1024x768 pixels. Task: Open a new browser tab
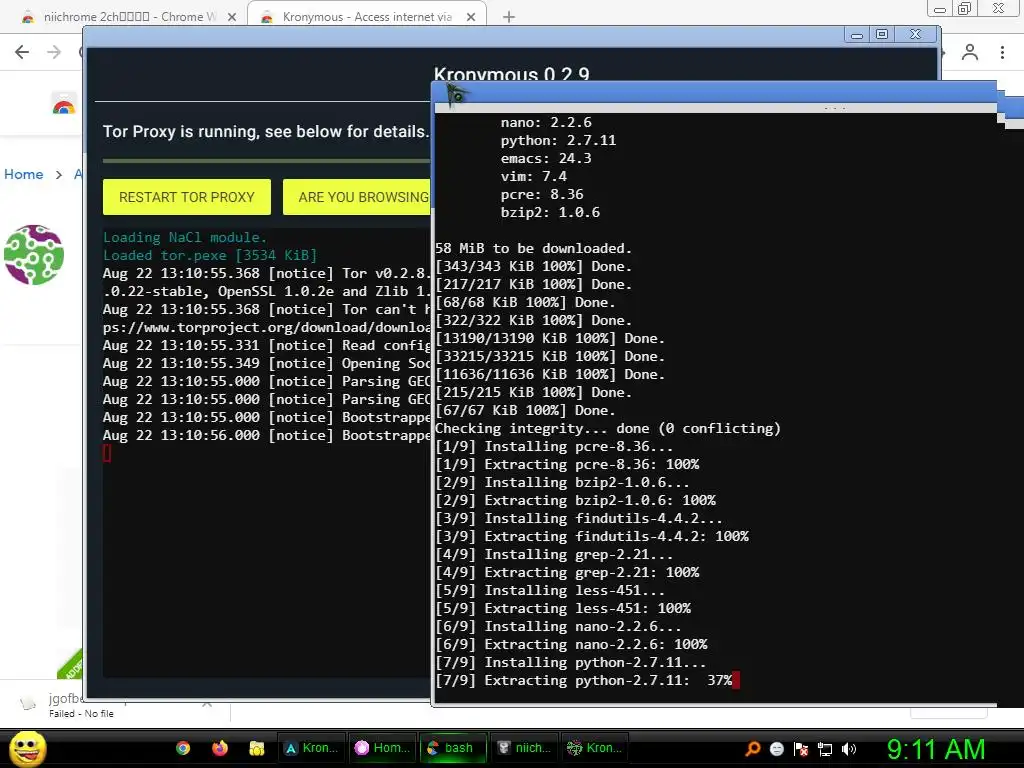point(509,17)
